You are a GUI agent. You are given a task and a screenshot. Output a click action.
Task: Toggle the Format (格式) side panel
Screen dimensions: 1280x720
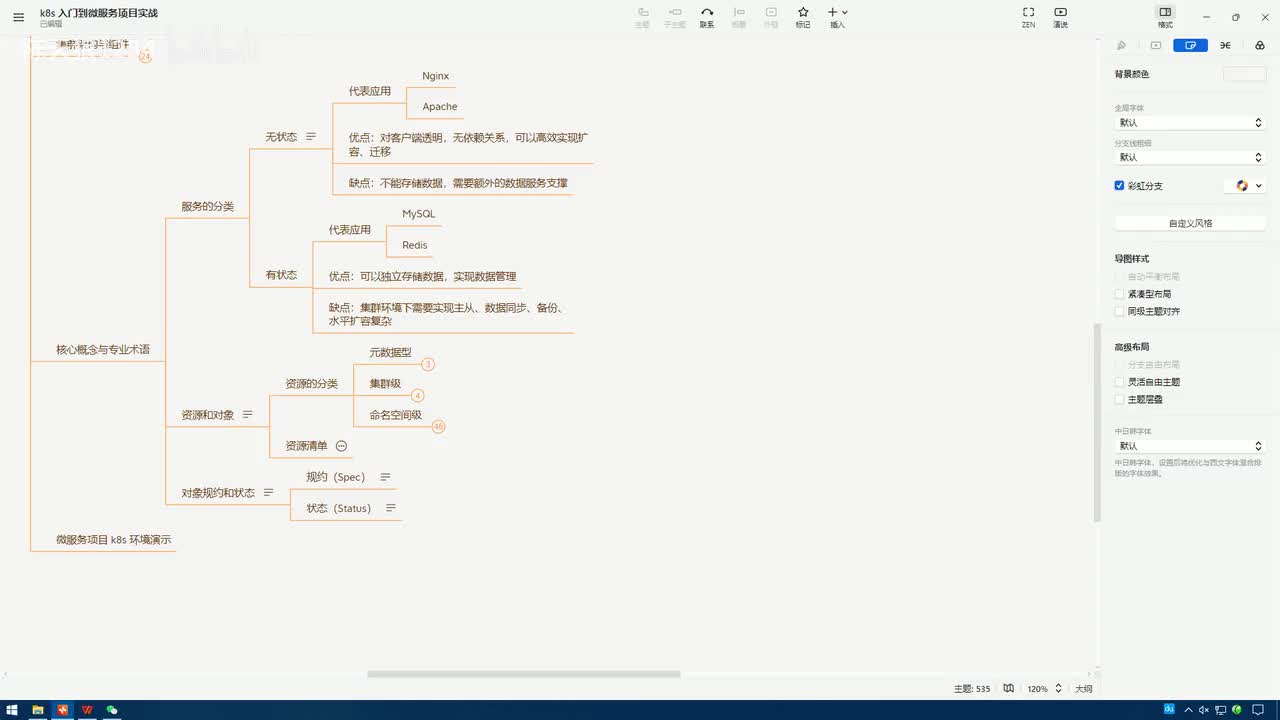tap(1165, 17)
